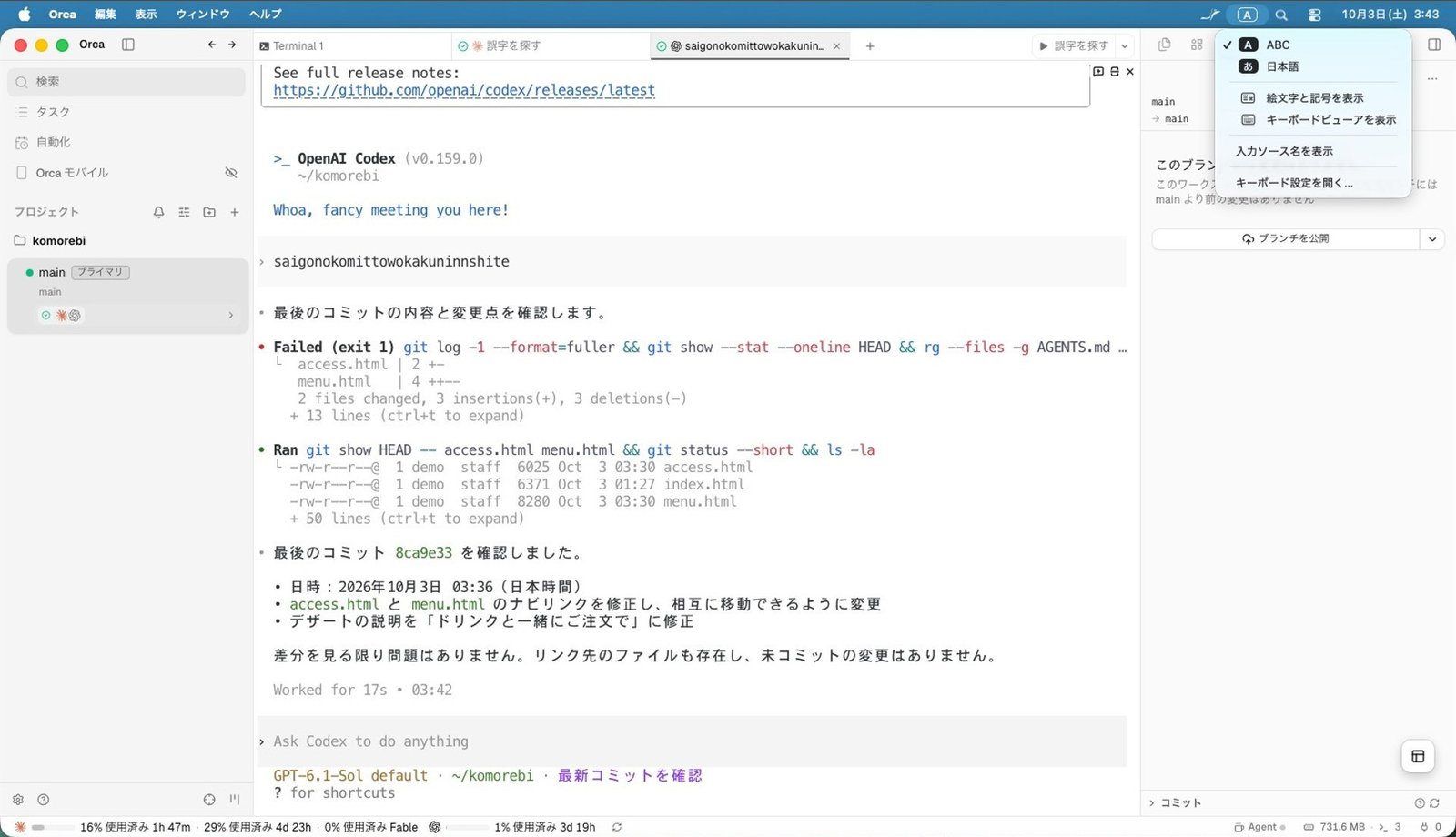Open settings gear in sidebar footer
Viewport: 1456px width, 837px height.
[x=18, y=800]
